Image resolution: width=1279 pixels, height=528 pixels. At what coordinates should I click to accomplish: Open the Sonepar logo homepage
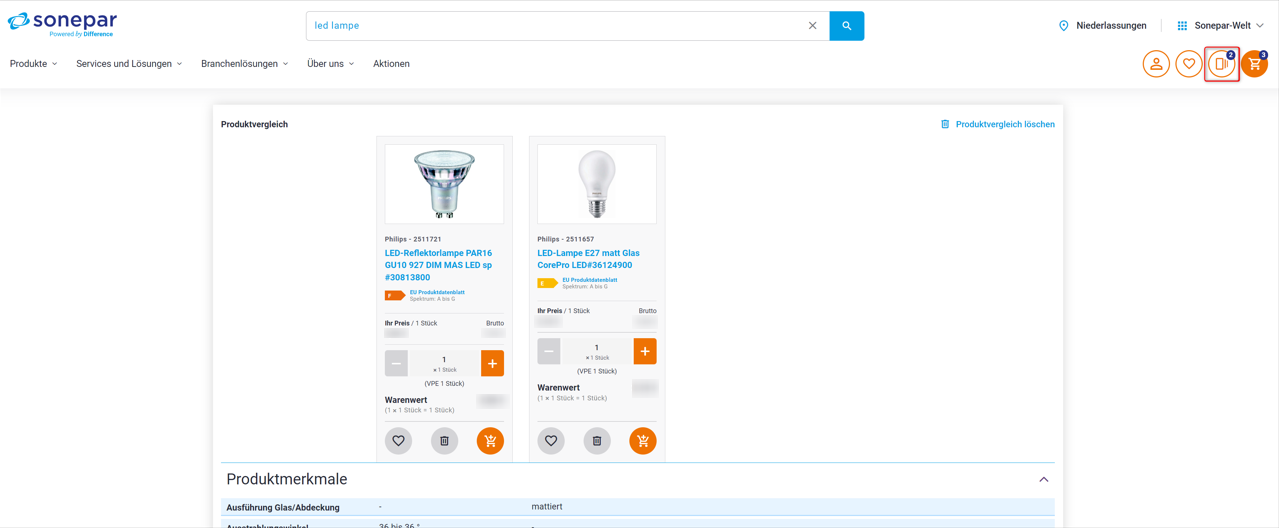tap(62, 24)
